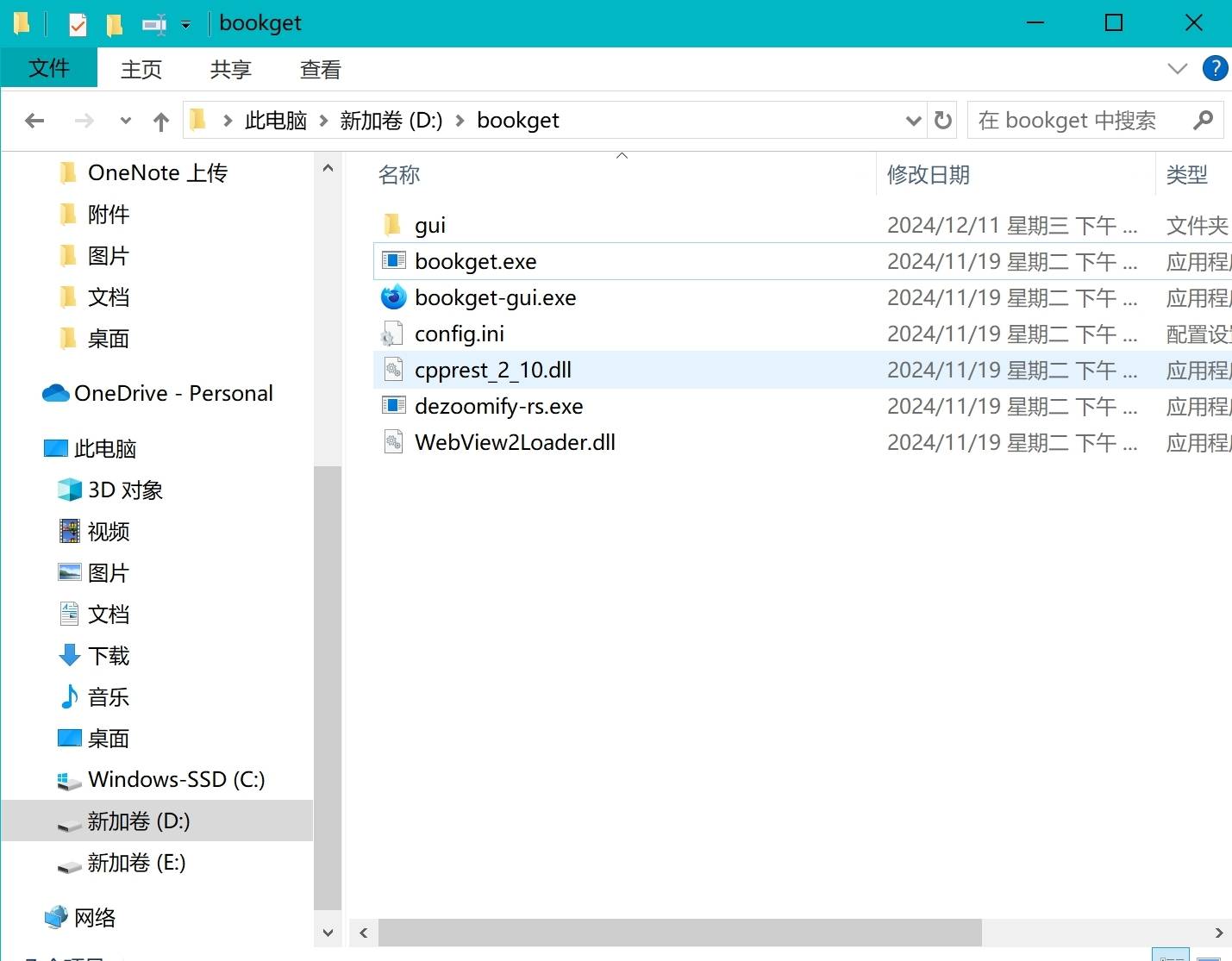Click the help question mark icon
Image resolution: width=1232 pixels, height=961 pixels.
(x=1215, y=68)
